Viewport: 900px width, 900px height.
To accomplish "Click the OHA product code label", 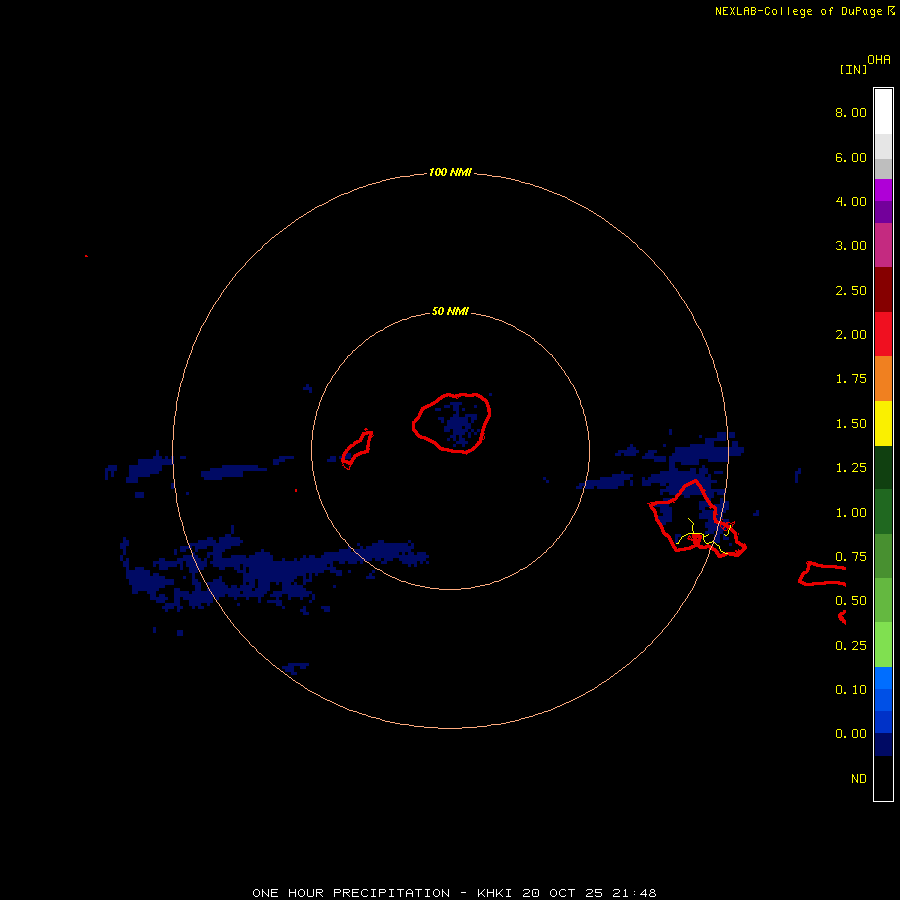I will (x=879, y=60).
